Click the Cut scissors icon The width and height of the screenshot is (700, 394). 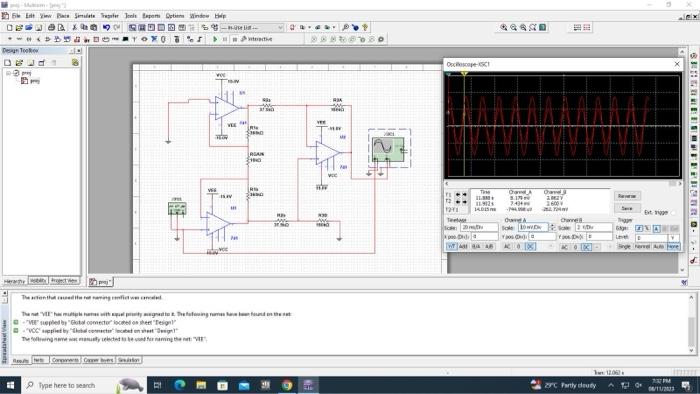coord(75,28)
